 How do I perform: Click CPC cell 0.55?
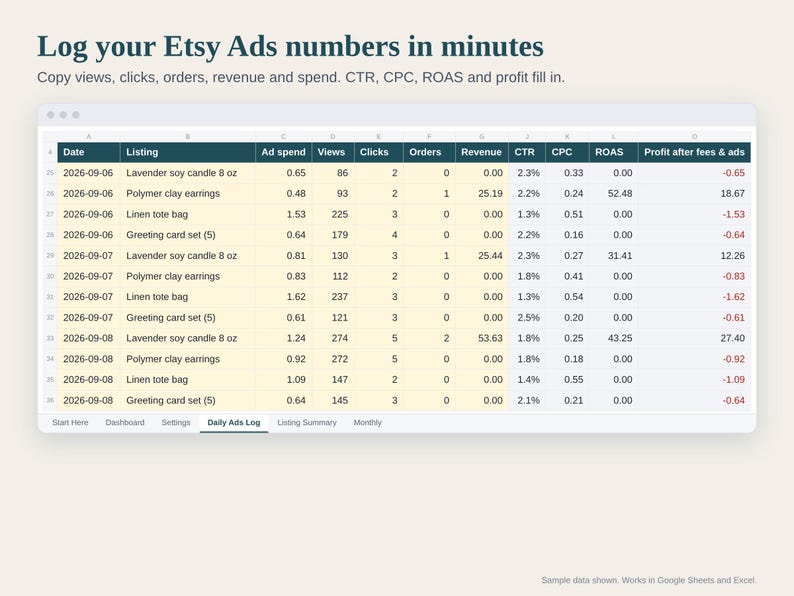(567, 379)
